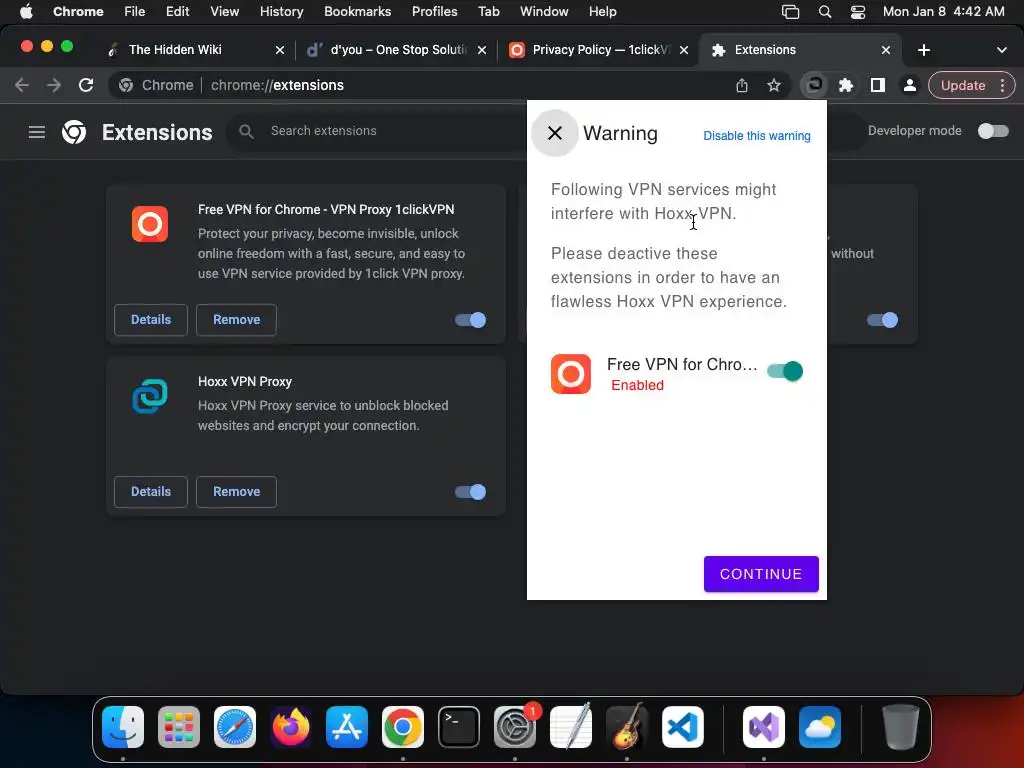Toggle off Hoxx VPN Proxy extension switch
The width and height of the screenshot is (1024, 768).
coord(470,492)
